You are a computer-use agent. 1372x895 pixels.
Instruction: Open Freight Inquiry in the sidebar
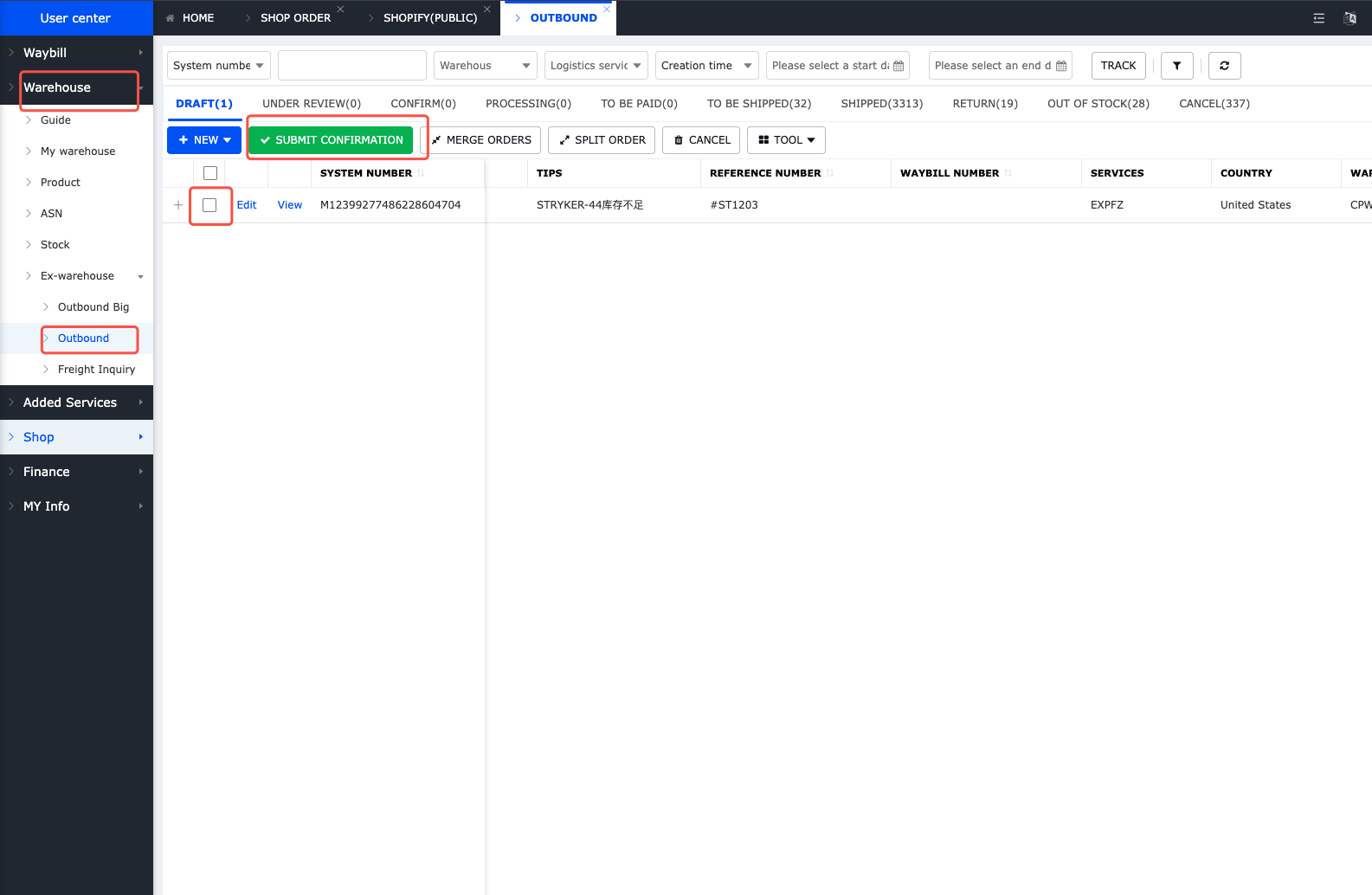click(x=96, y=370)
